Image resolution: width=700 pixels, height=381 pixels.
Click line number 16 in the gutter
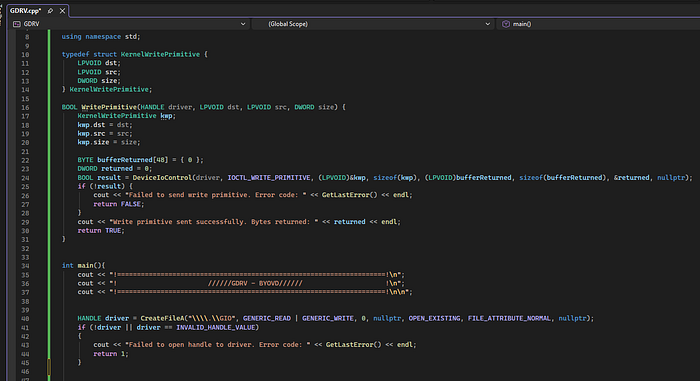click(25, 108)
